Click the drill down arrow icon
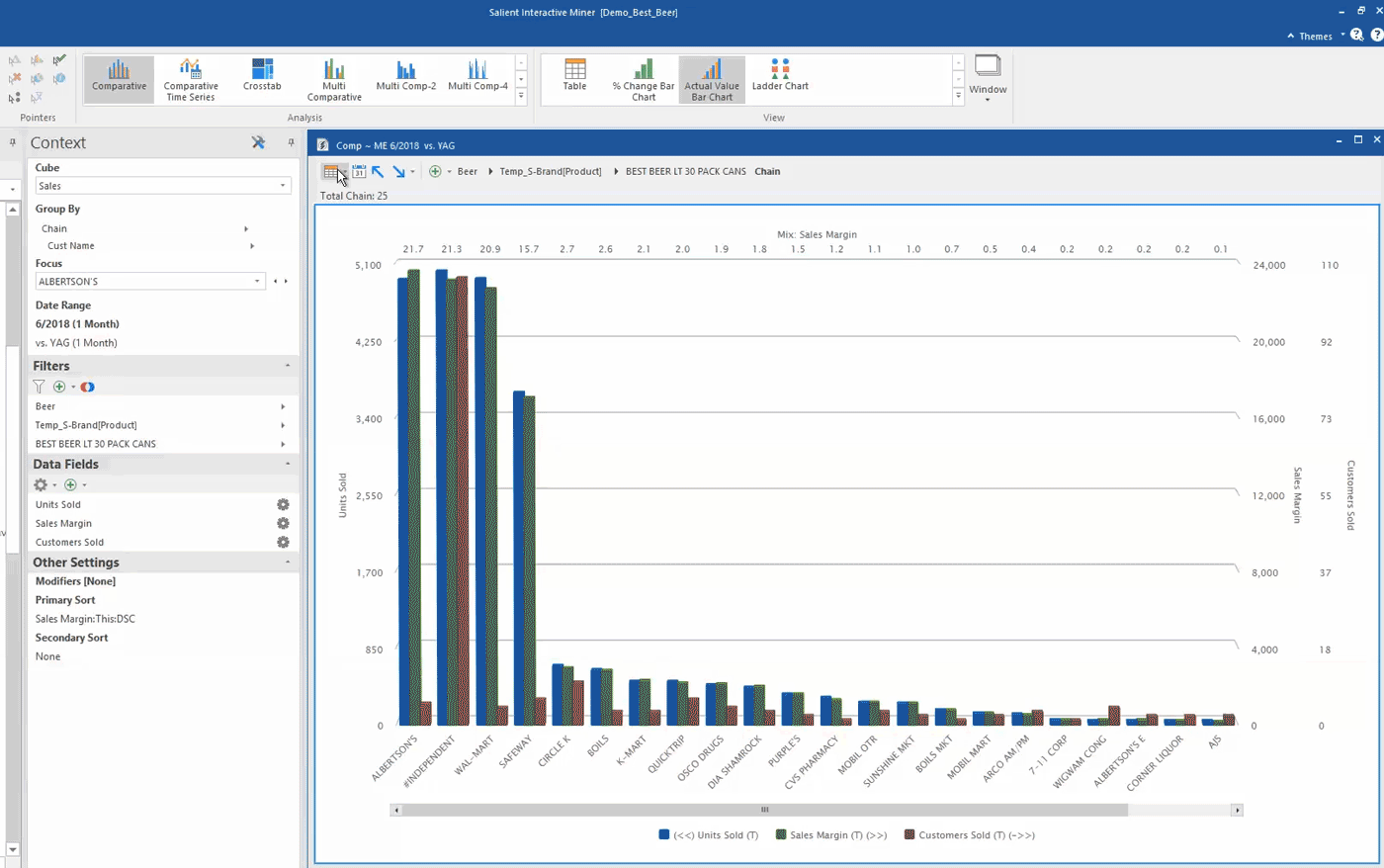This screenshot has height=868, width=1384. tap(398, 171)
